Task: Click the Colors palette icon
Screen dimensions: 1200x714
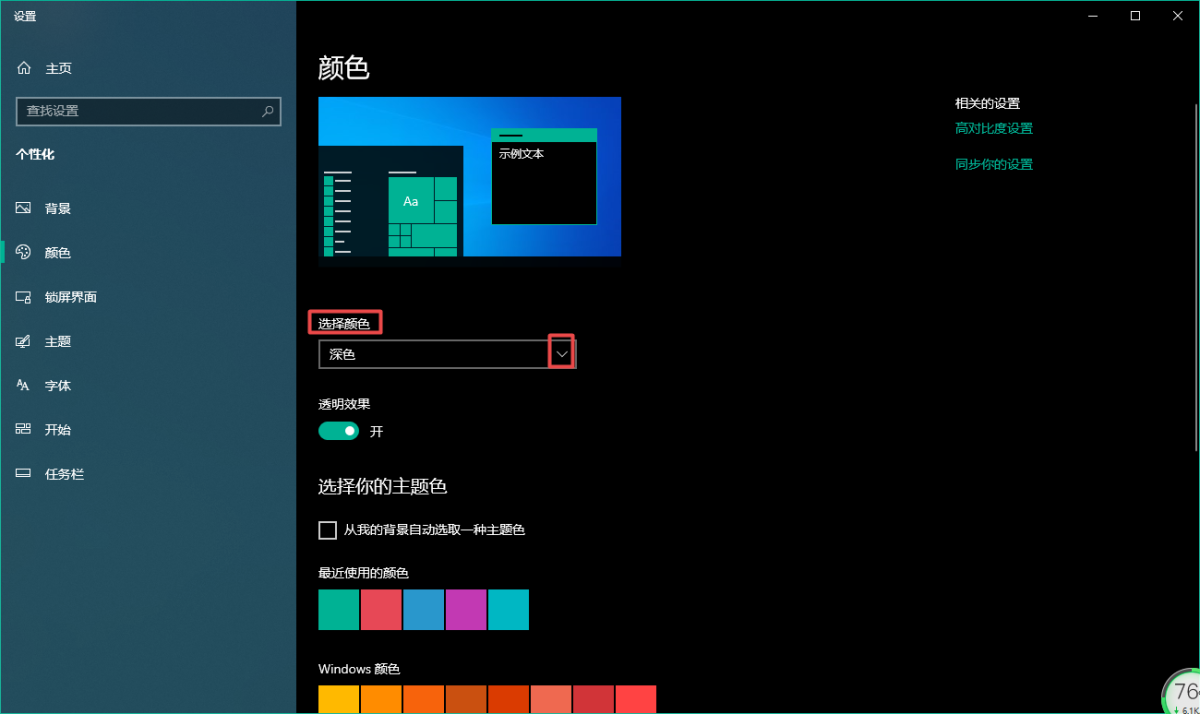Action: tap(24, 253)
